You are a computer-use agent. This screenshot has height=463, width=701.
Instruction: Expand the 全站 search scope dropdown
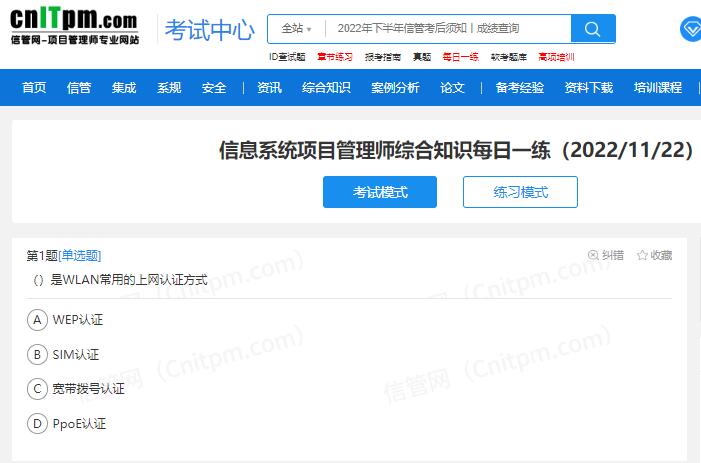(x=296, y=29)
